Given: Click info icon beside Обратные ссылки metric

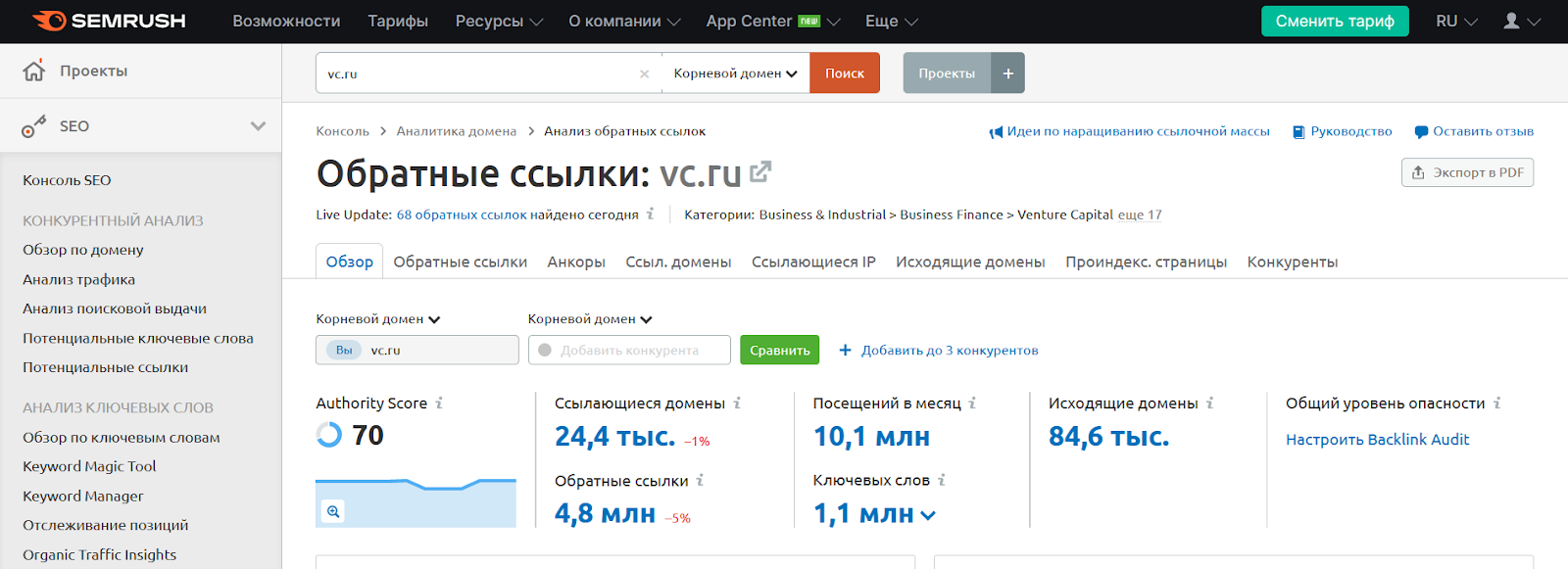Looking at the screenshot, I should (x=700, y=480).
